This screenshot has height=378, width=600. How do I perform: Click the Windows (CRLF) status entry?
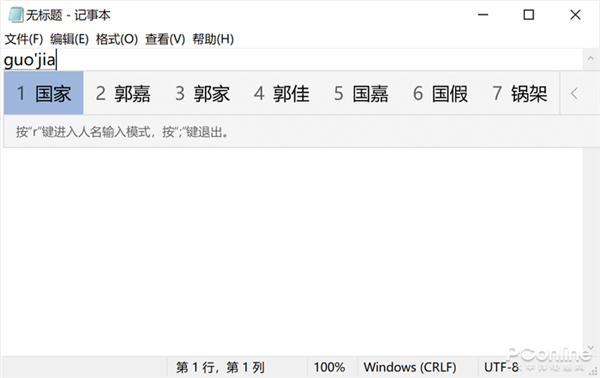[410, 367]
